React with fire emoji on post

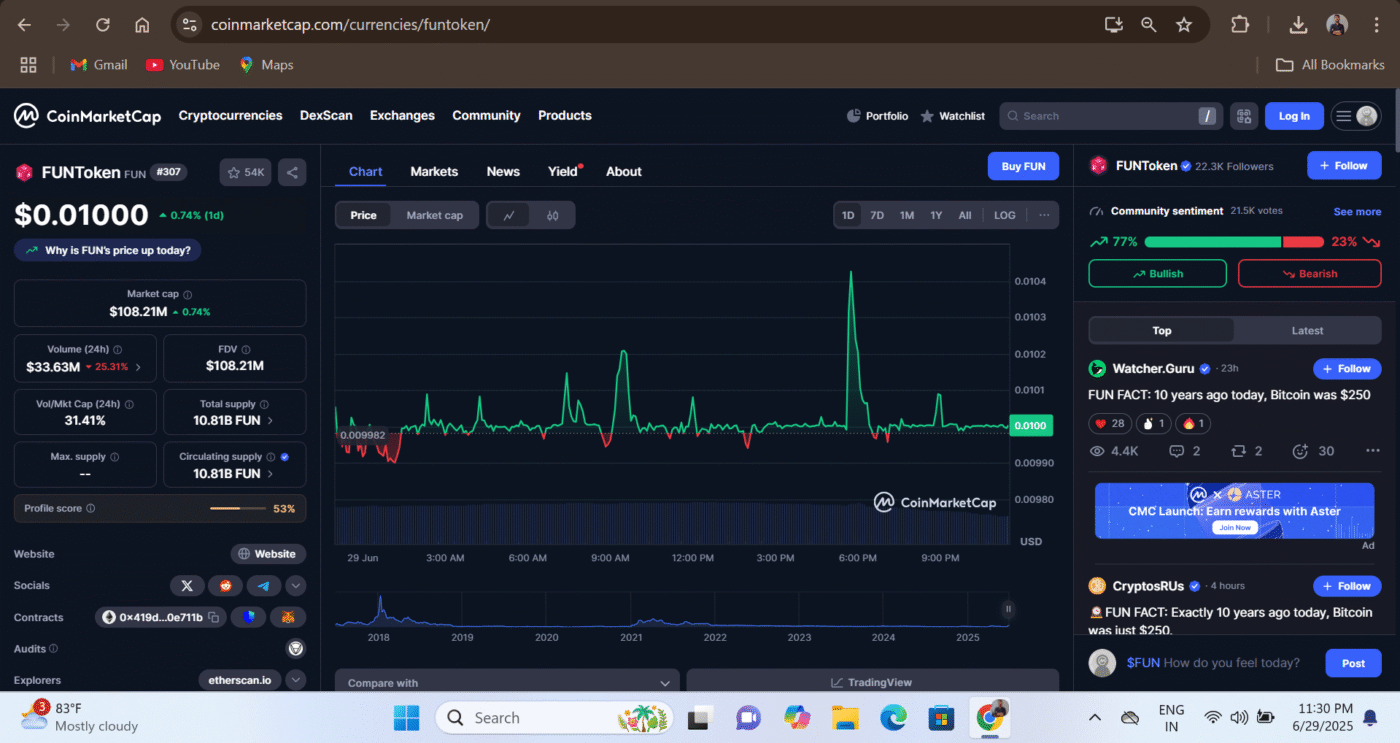(1192, 424)
